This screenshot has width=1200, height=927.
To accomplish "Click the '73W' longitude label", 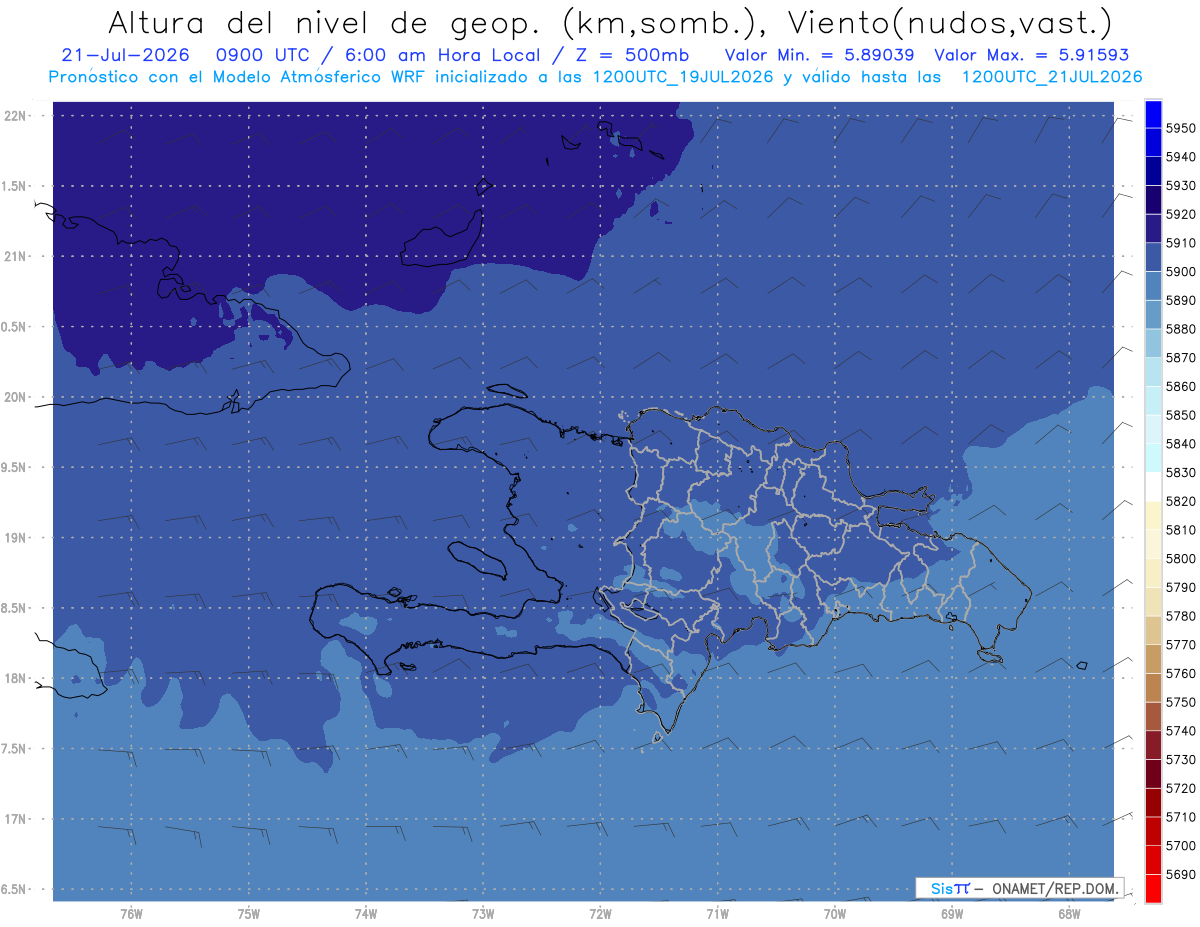I will 483,914.
